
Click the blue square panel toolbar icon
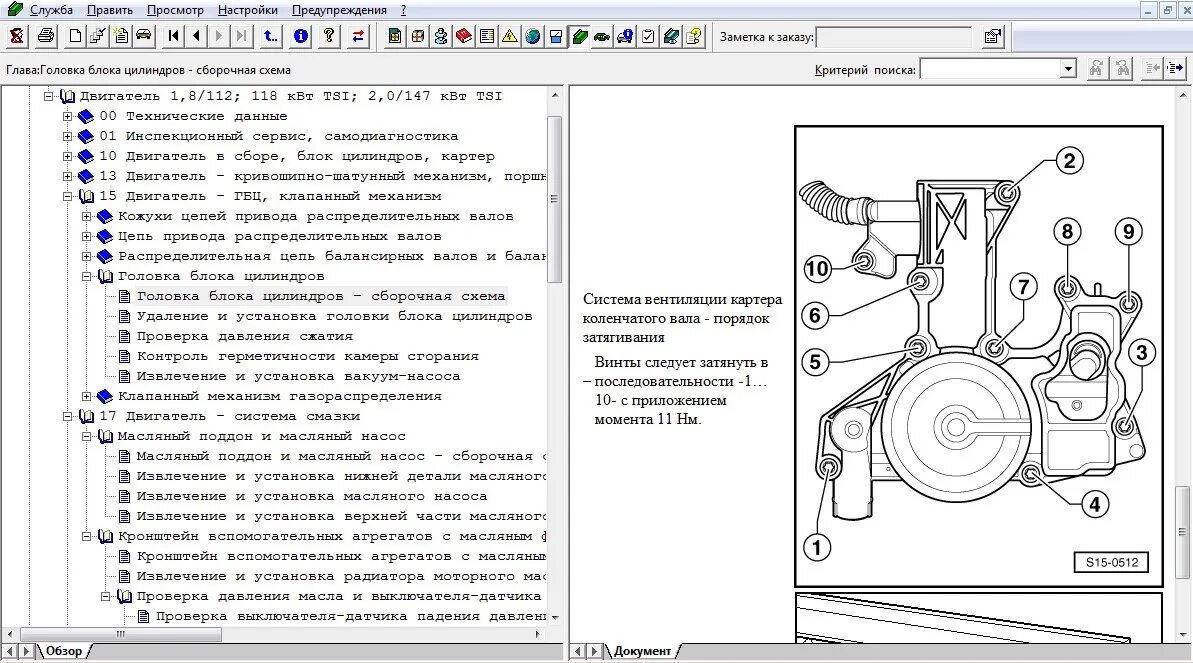pos(555,36)
